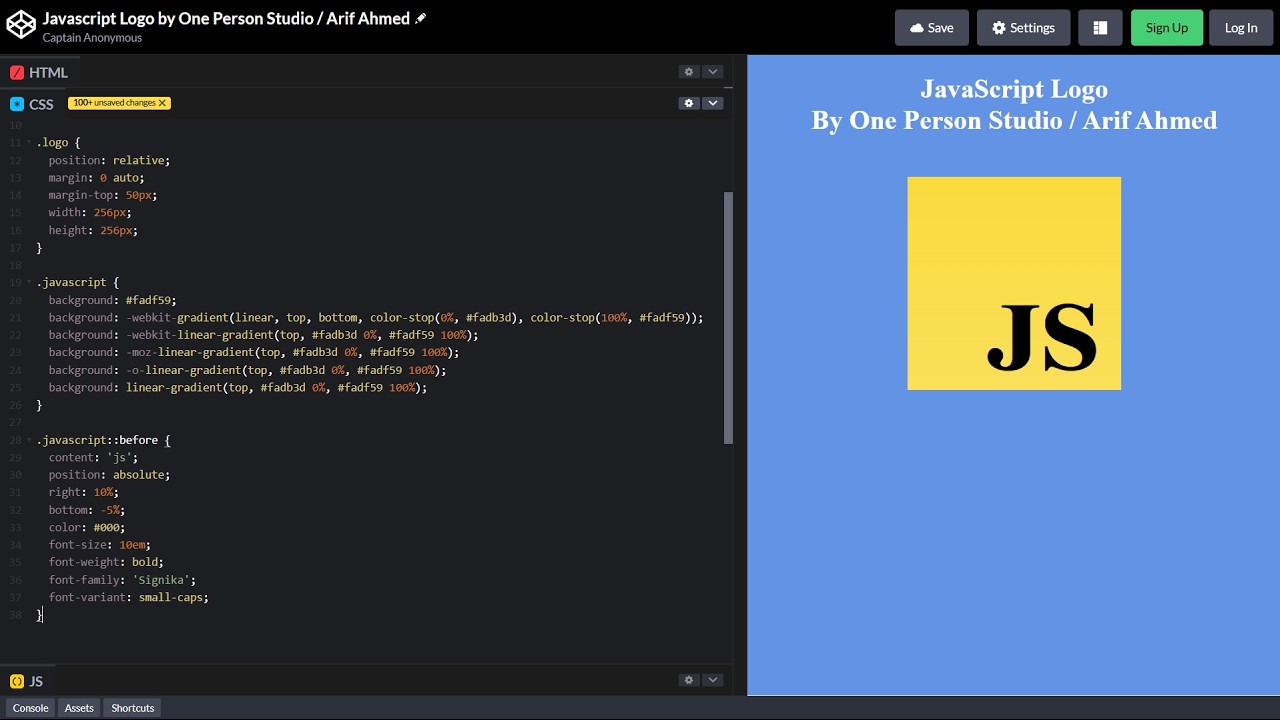Select the CSS editor tab
The height and width of the screenshot is (720, 1280).
[x=32, y=104]
